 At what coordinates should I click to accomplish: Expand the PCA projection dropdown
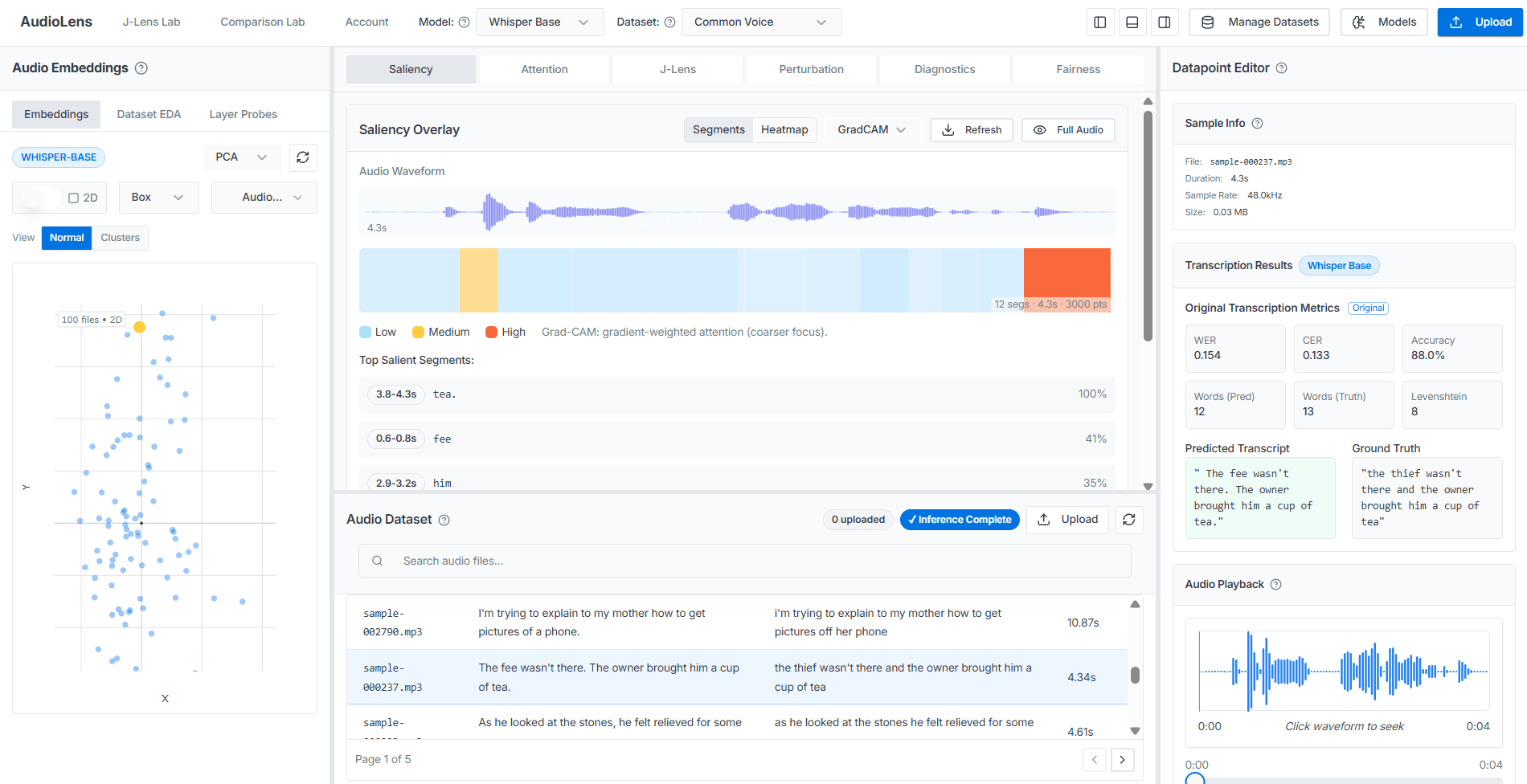point(242,157)
